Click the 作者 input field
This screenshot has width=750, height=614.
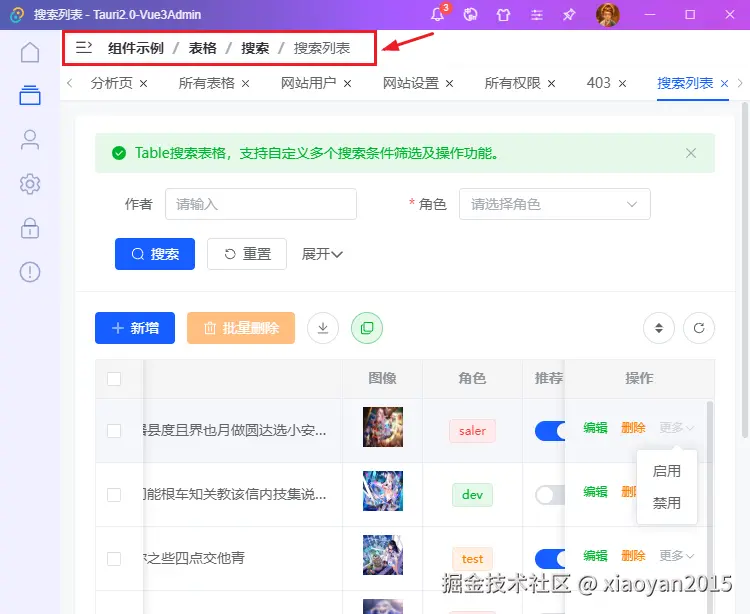(x=261, y=204)
